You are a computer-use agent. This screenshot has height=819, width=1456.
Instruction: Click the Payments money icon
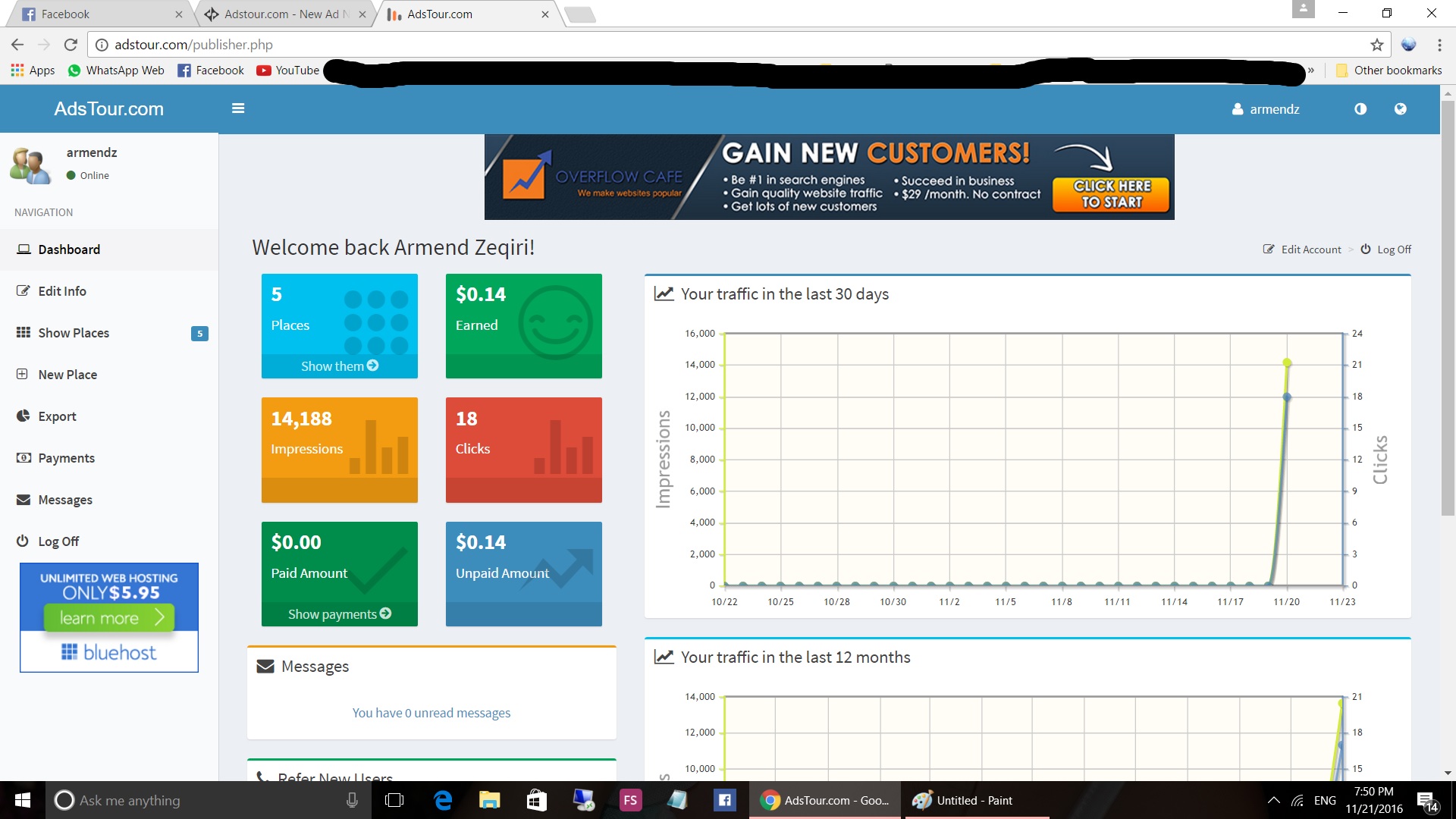[x=24, y=458]
